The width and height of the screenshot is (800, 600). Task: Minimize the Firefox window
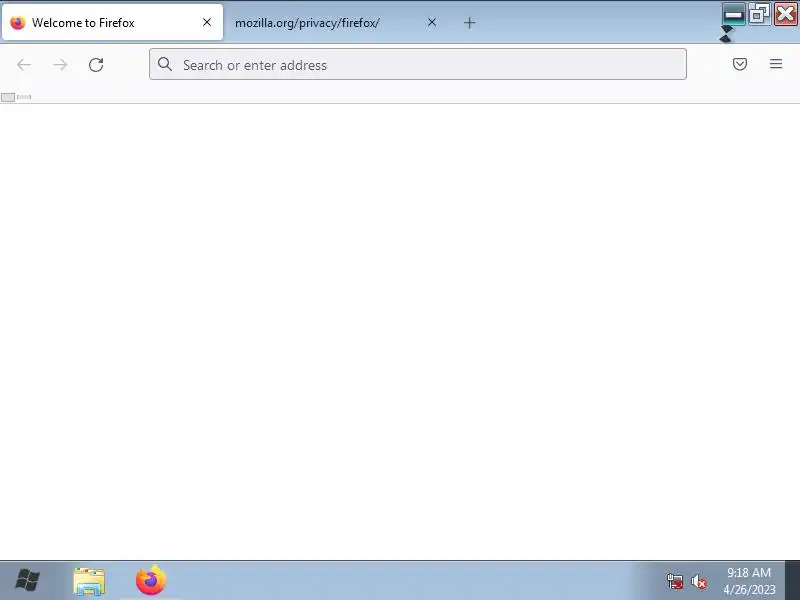point(734,14)
